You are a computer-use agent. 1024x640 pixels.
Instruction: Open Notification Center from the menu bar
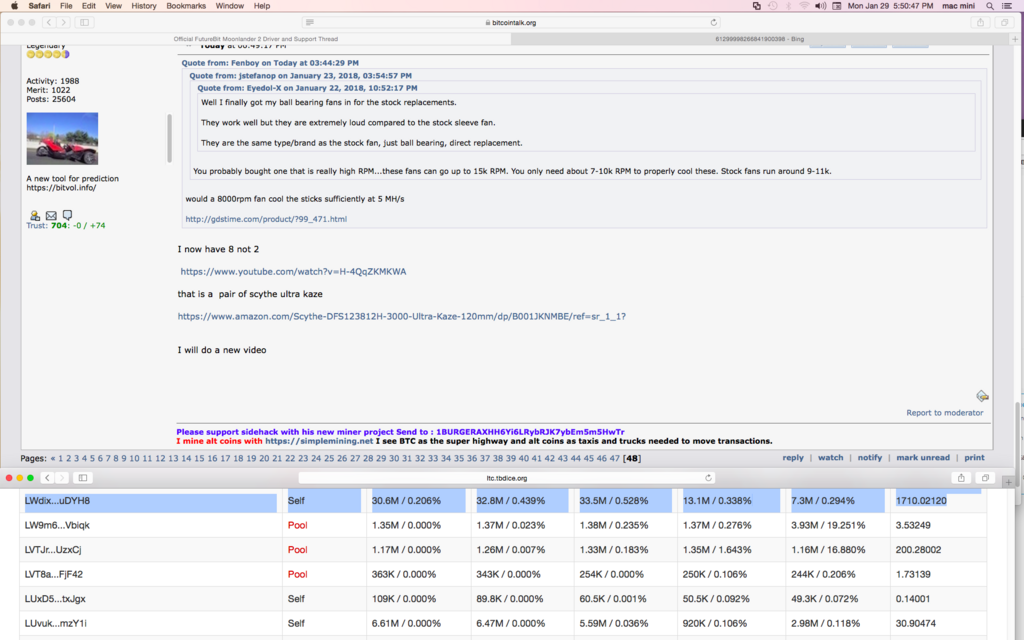pyautogui.click(x=1007, y=6)
